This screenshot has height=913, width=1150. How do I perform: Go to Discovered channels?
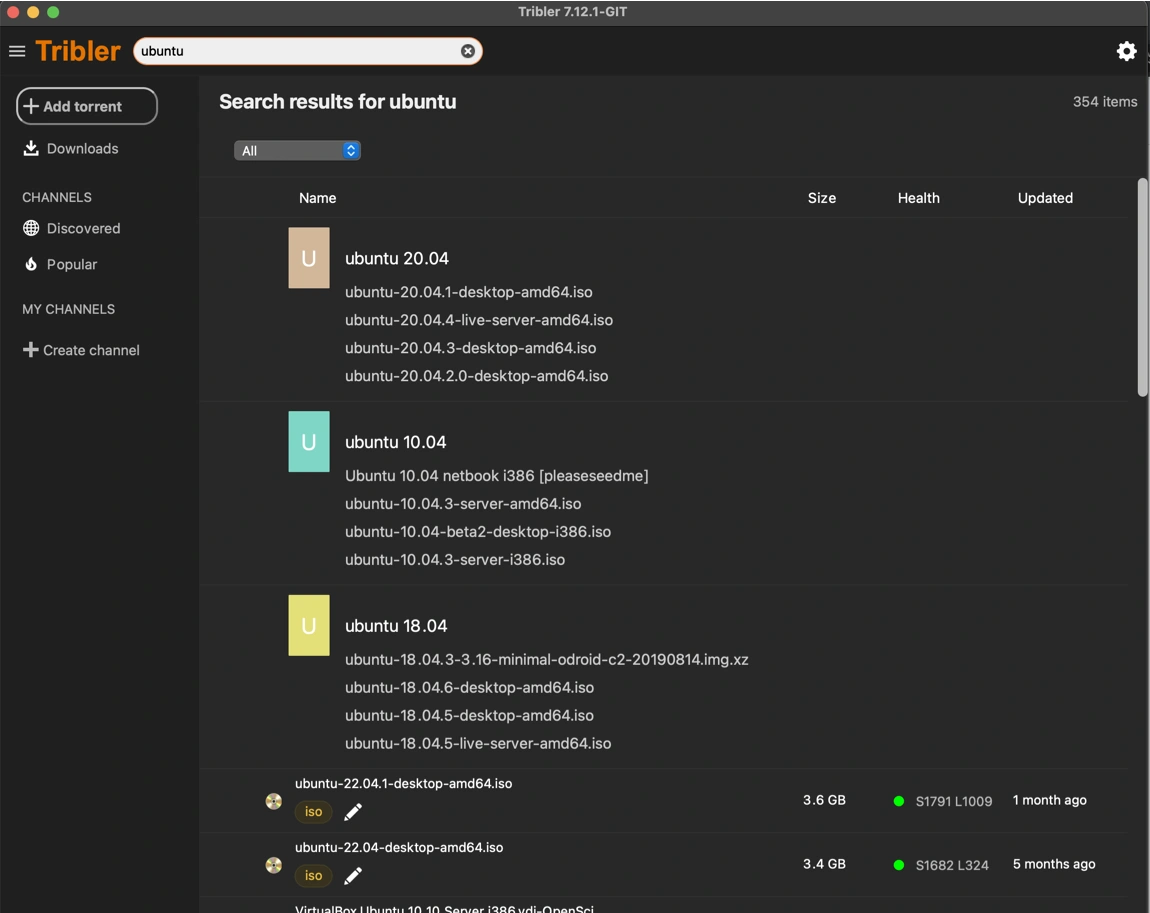click(x=71, y=228)
